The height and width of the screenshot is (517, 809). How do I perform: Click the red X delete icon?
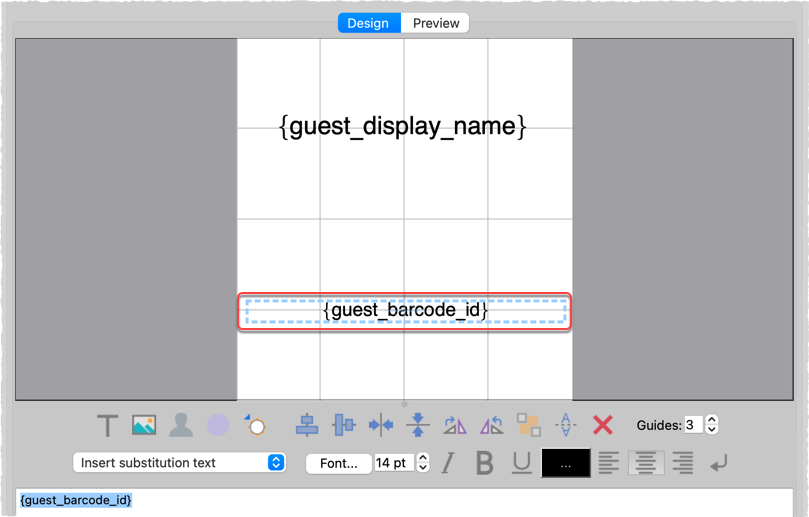click(602, 426)
